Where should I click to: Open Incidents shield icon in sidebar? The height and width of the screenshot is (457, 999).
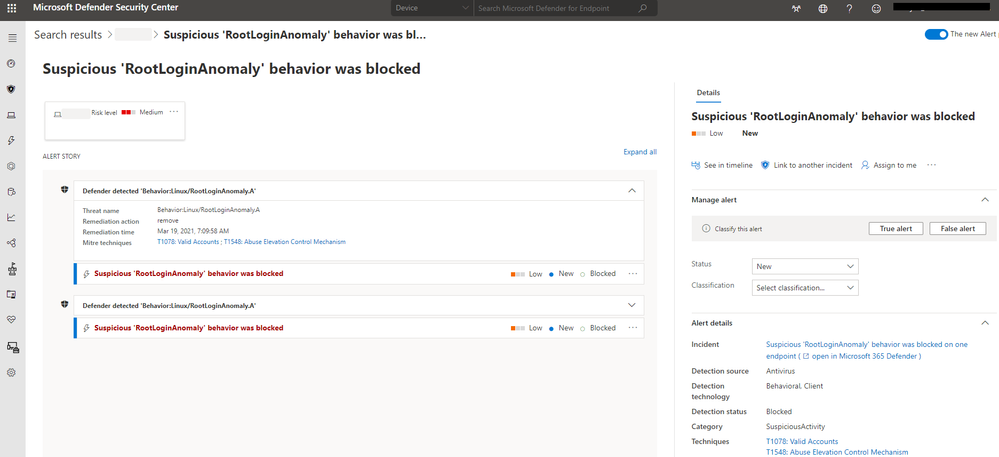11,89
